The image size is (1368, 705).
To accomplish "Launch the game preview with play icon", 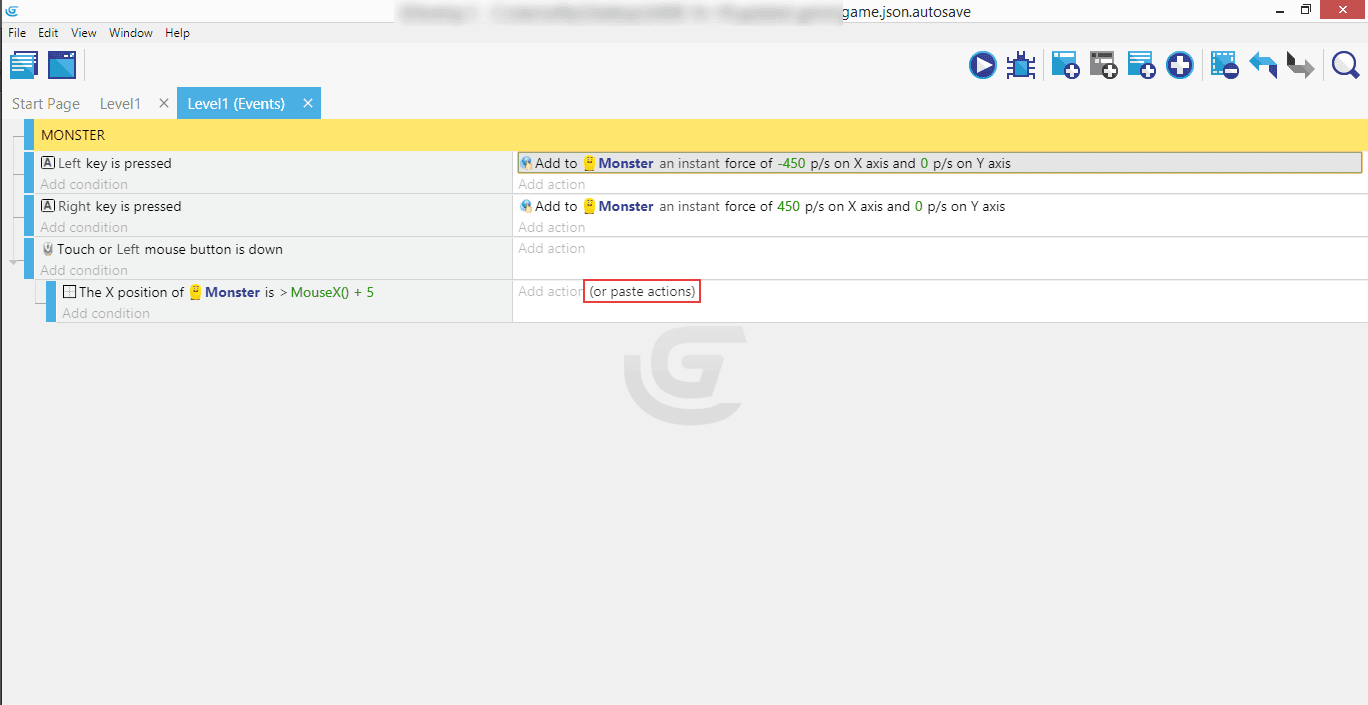I will pos(982,66).
